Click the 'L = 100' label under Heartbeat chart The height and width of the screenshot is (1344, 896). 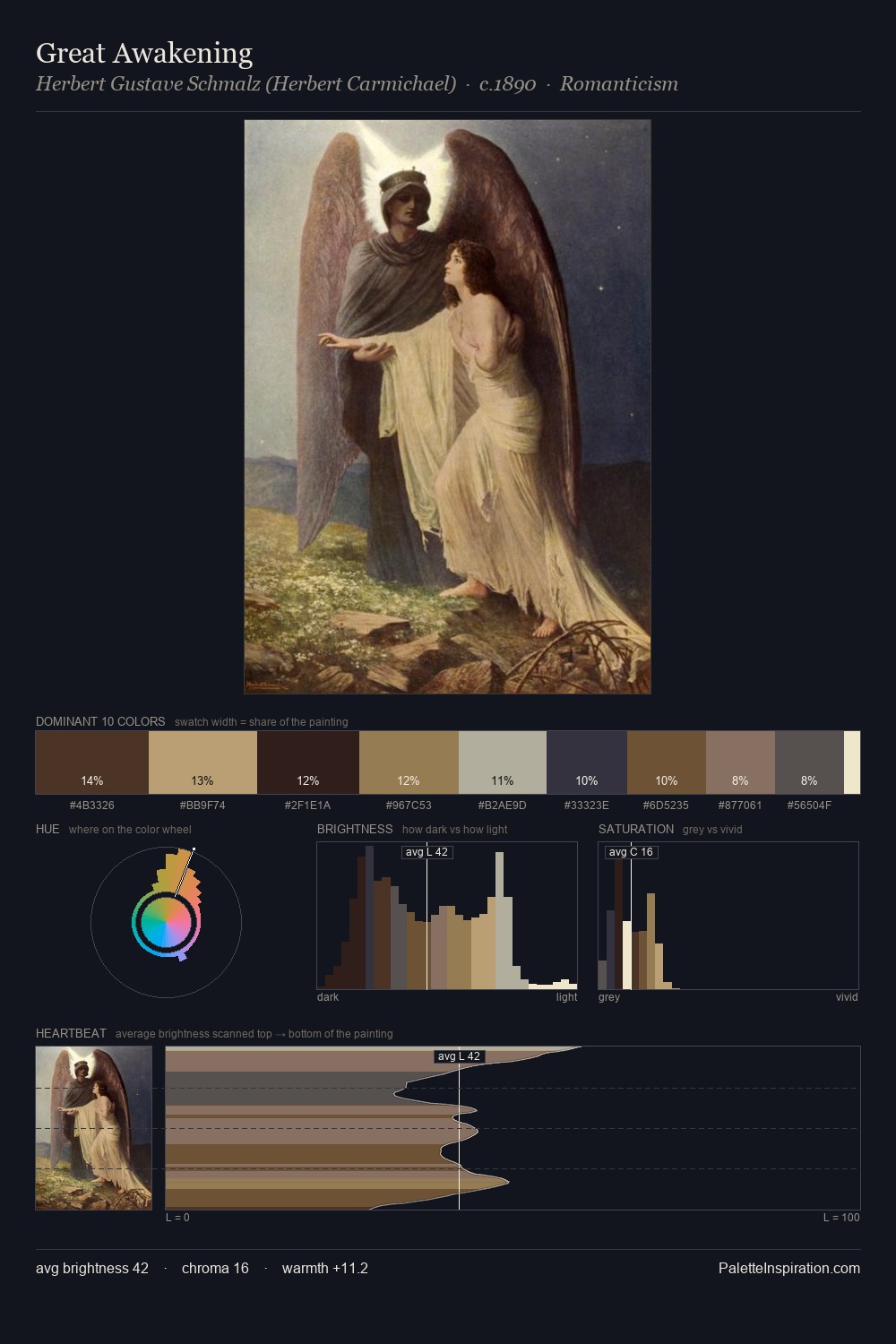tap(841, 1218)
